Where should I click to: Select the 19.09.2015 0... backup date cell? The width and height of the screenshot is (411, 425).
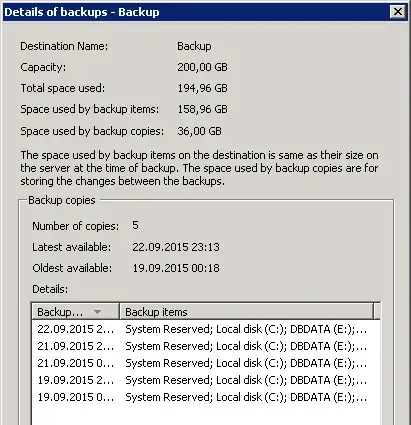point(75,397)
